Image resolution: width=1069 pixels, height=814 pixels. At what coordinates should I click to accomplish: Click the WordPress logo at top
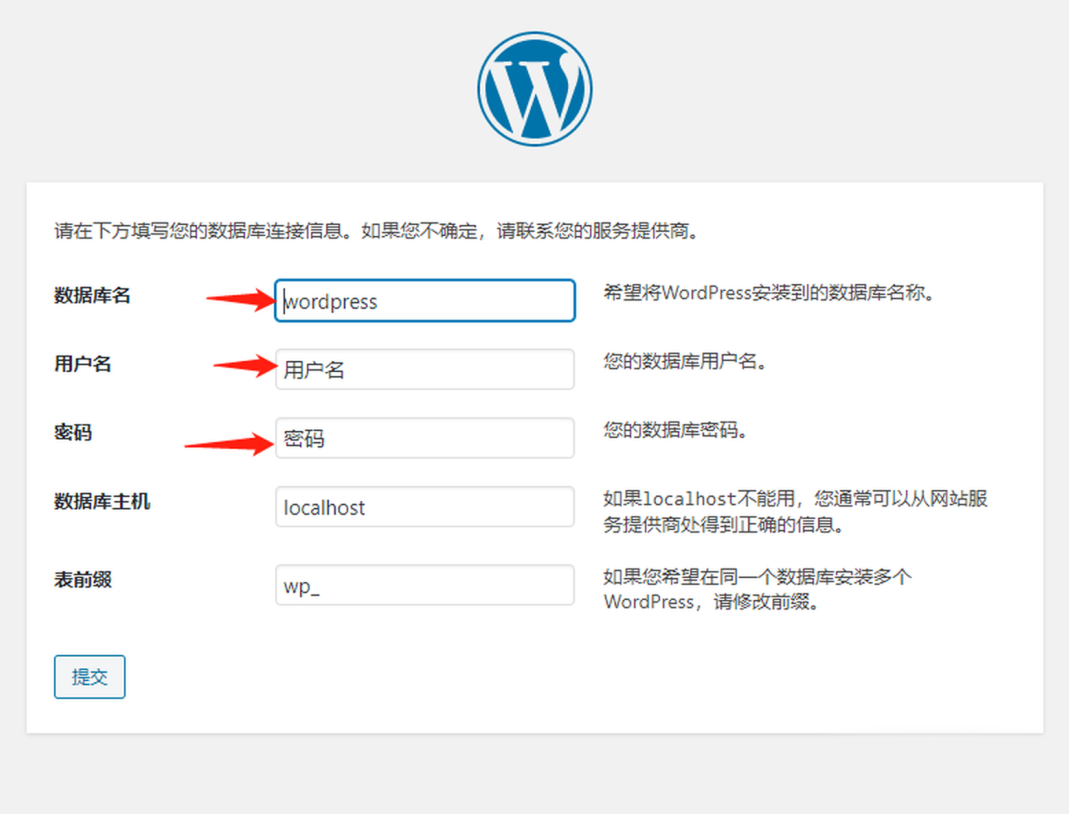point(534,89)
